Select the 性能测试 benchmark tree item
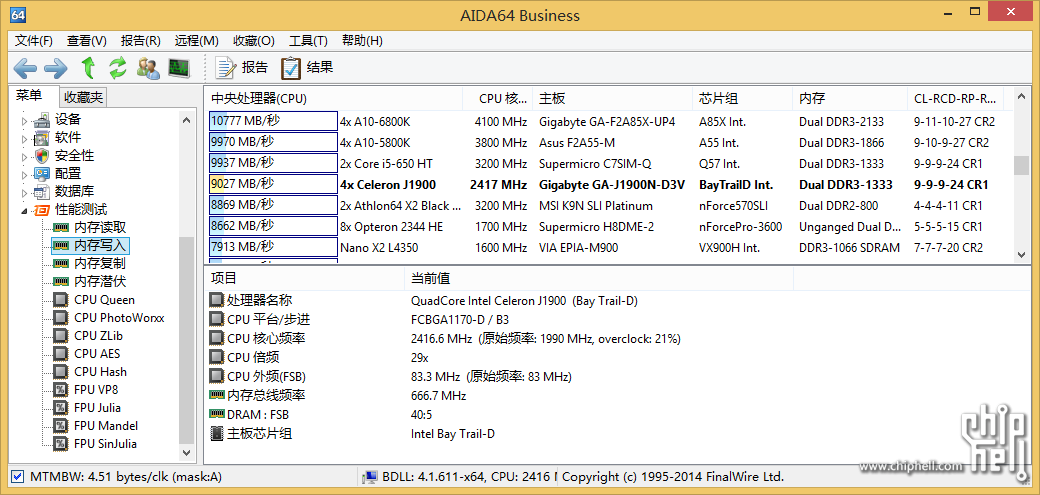 coord(81,210)
